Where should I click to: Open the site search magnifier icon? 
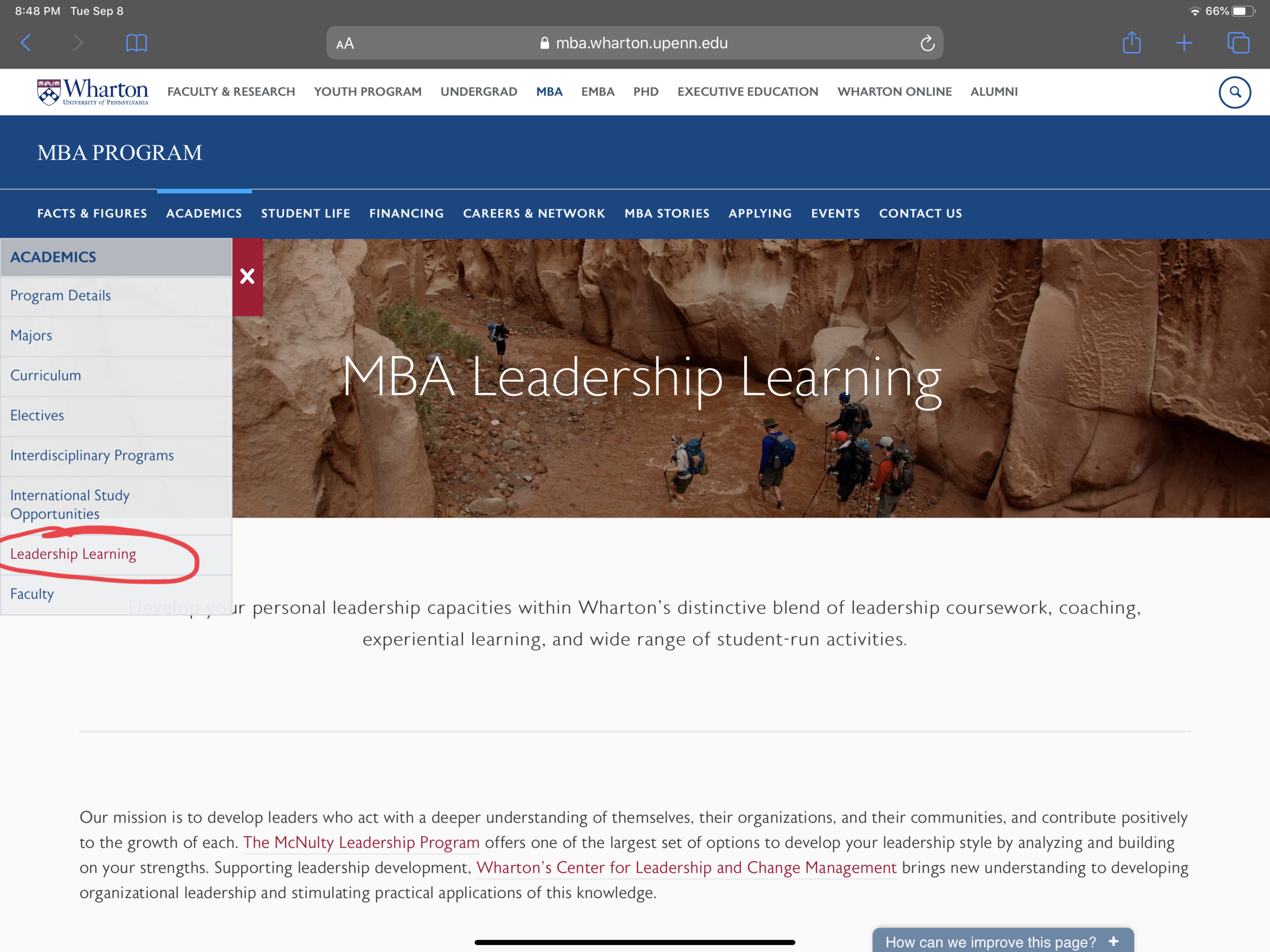pyautogui.click(x=1234, y=92)
